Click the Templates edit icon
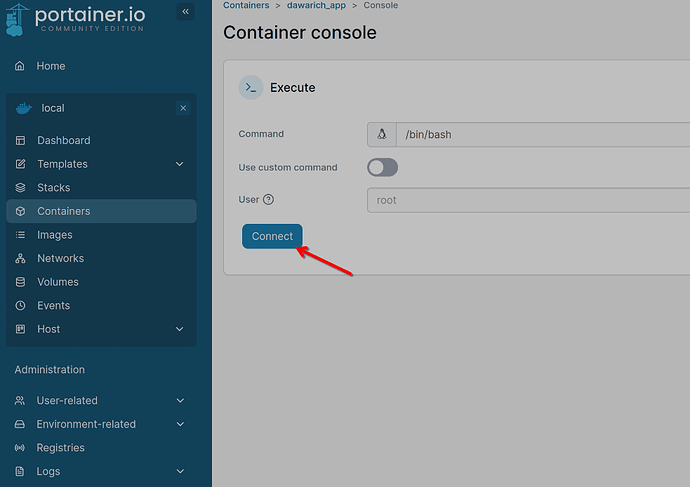 click(20, 164)
